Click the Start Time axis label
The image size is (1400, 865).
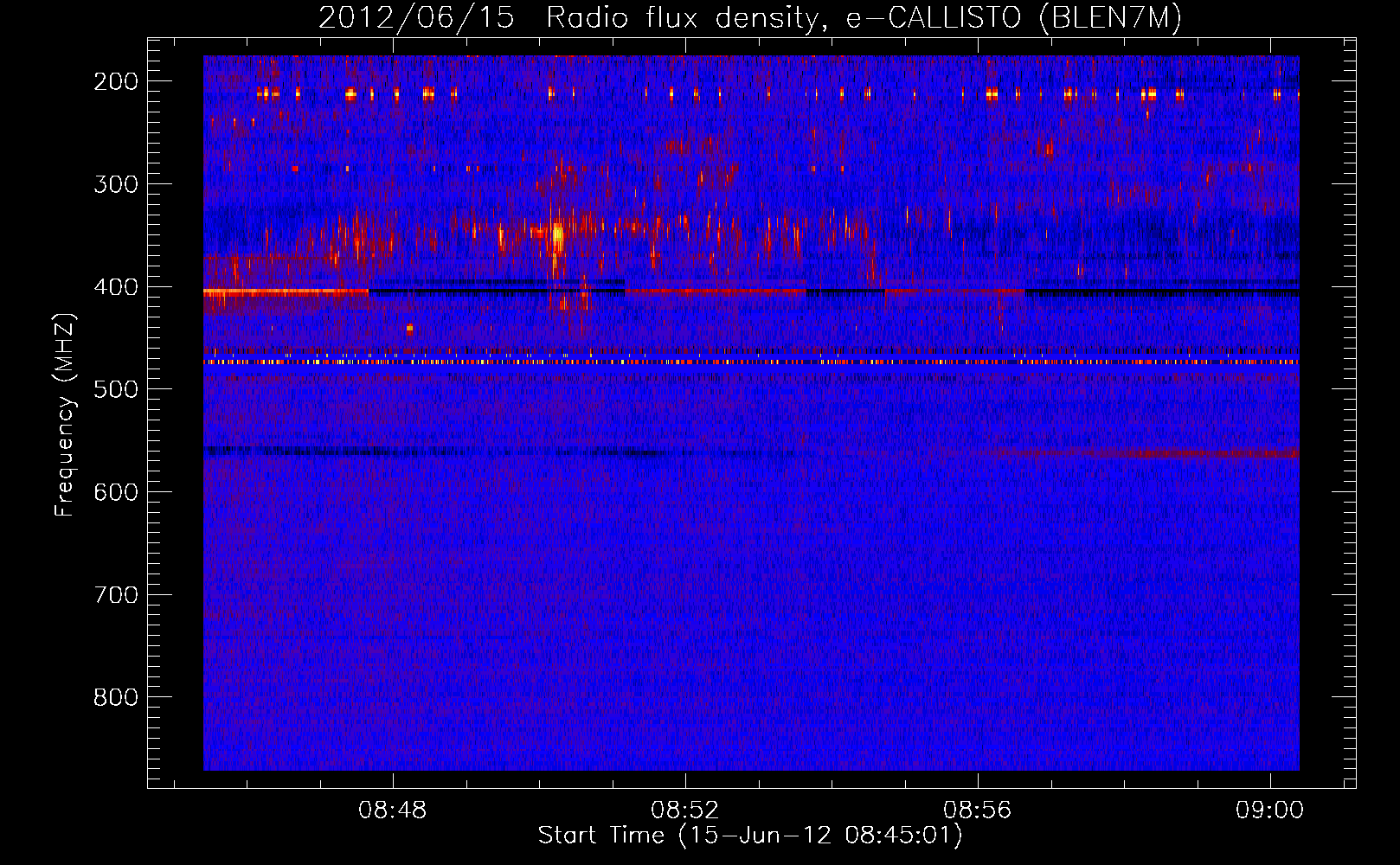pyautogui.click(x=749, y=836)
